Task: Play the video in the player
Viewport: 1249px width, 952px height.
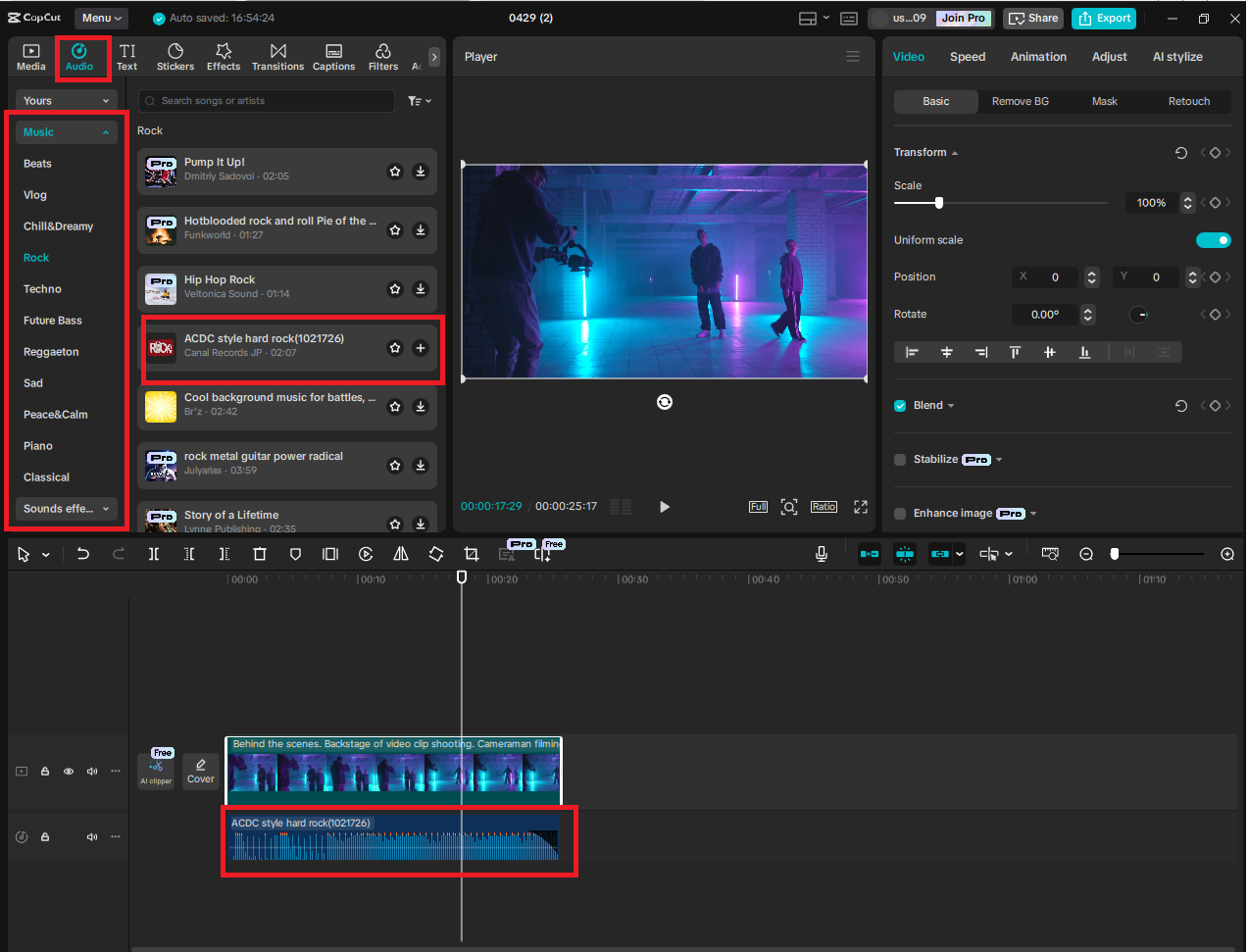Action: click(665, 507)
